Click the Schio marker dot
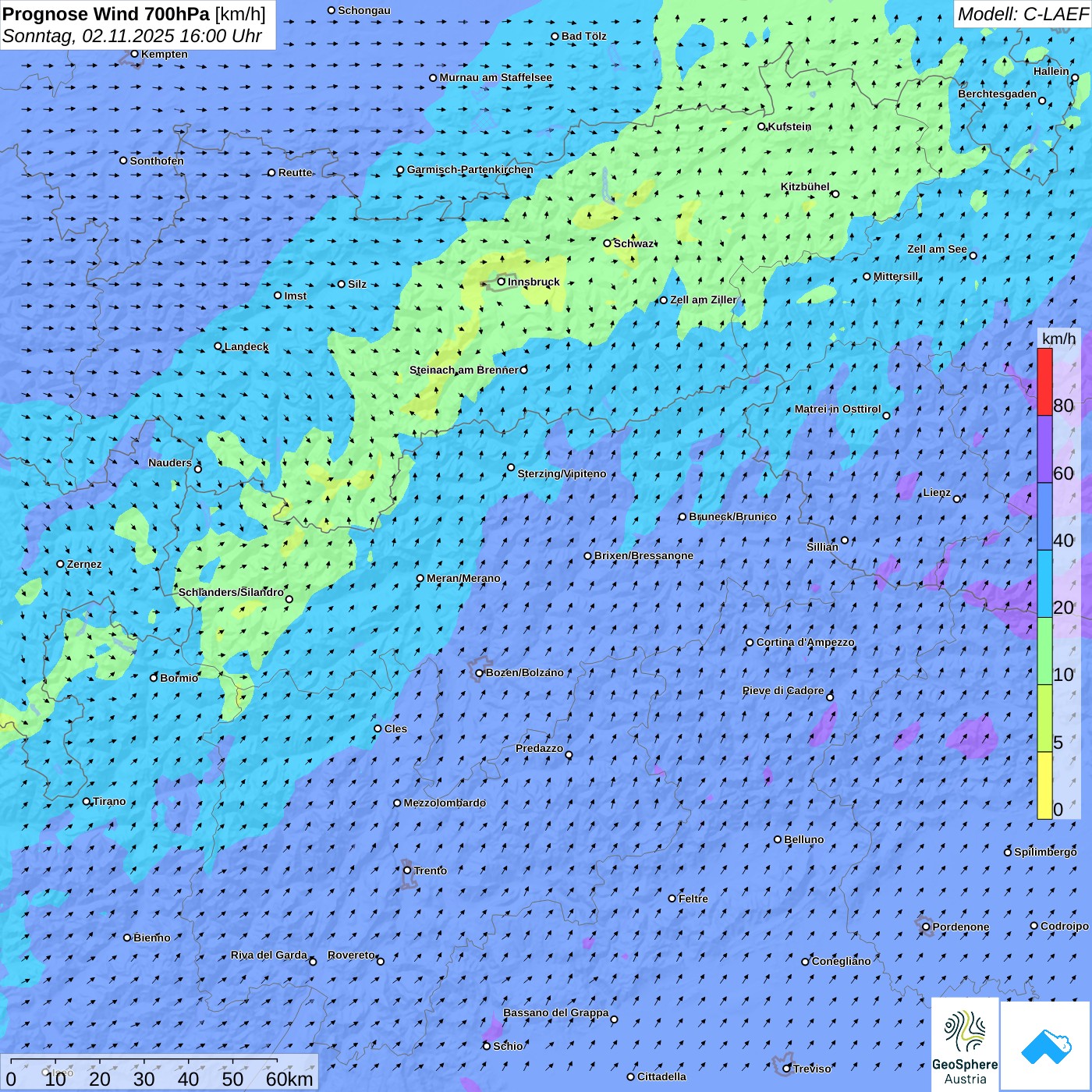 point(487,1046)
